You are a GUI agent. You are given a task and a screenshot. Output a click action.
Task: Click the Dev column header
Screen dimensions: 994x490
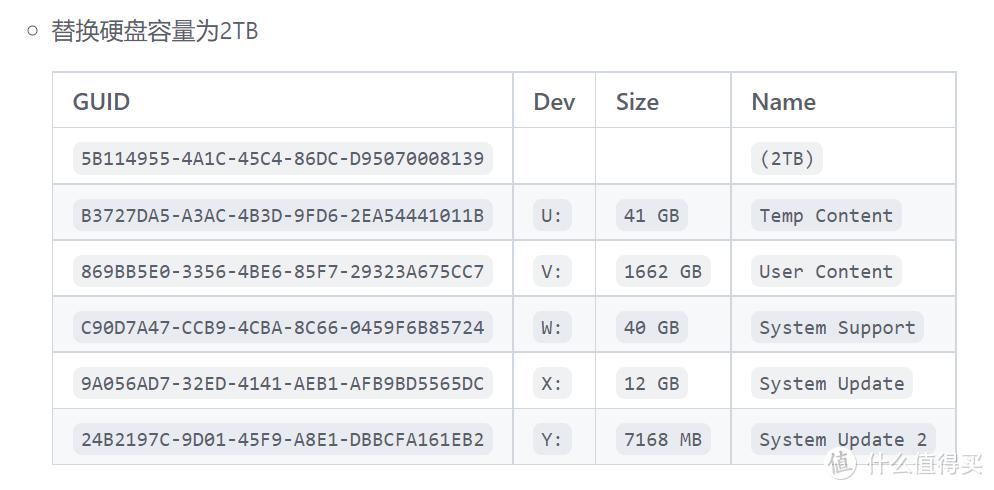554,102
